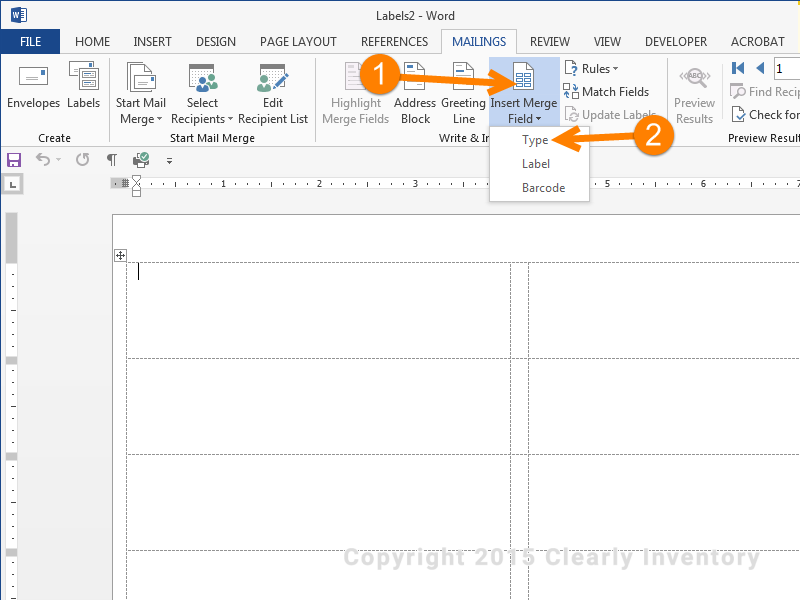Image resolution: width=800 pixels, height=600 pixels.
Task: Click the record number field
Action: click(787, 68)
